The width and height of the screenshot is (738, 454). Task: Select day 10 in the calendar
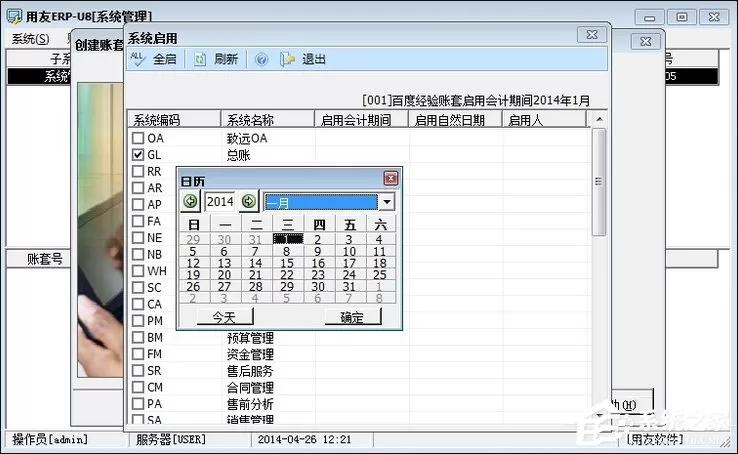click(349, 251)
